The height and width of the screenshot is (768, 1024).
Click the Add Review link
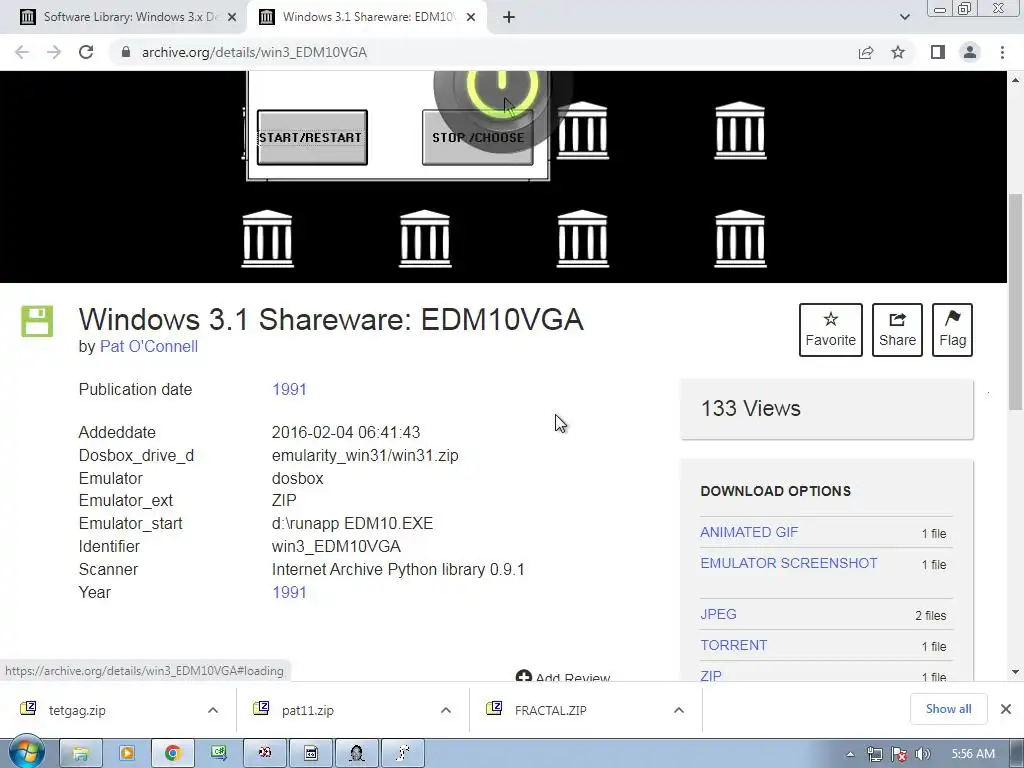[x=563, y=677]
